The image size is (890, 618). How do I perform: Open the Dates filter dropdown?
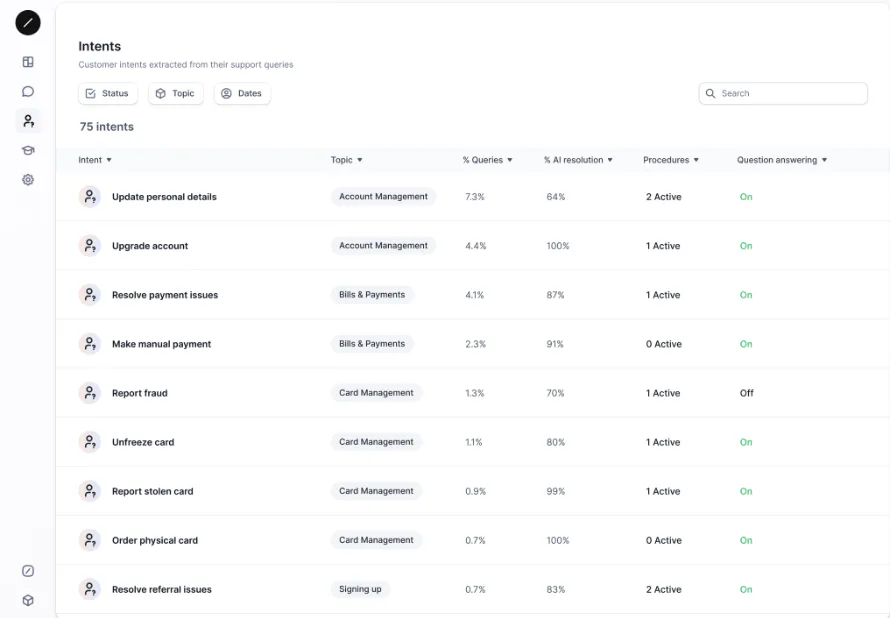242,93
